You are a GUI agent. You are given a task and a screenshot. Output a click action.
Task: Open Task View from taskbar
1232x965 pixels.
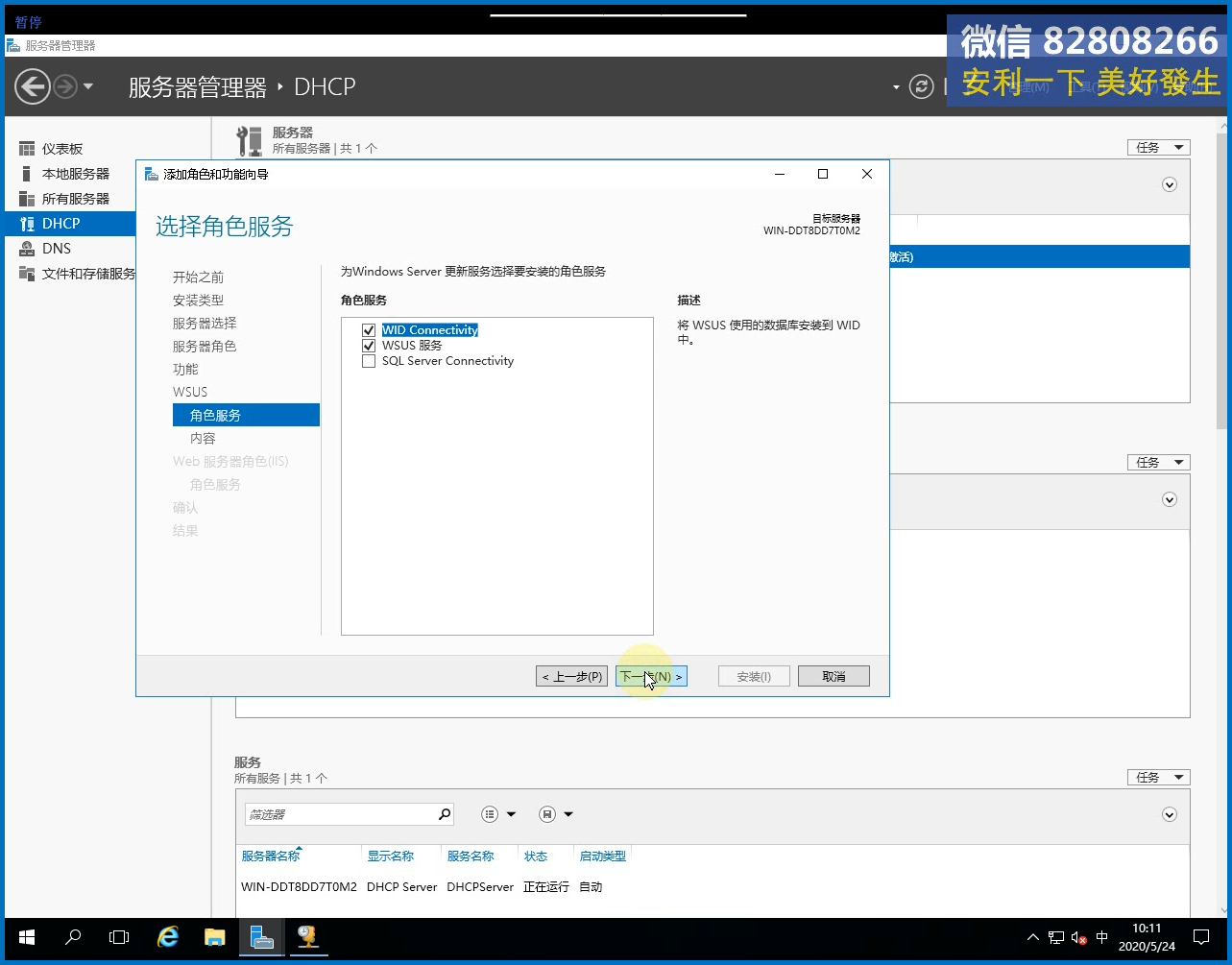[x=119, y=937]
